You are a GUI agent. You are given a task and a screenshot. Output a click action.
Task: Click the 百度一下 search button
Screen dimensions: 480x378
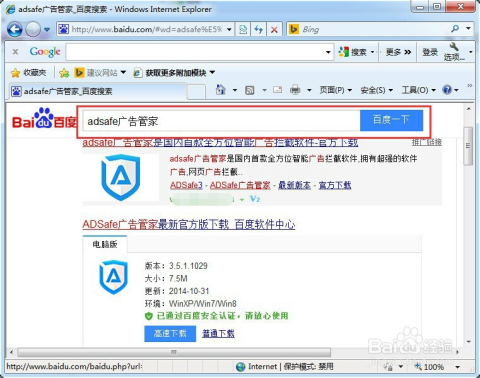pos(391,120)
